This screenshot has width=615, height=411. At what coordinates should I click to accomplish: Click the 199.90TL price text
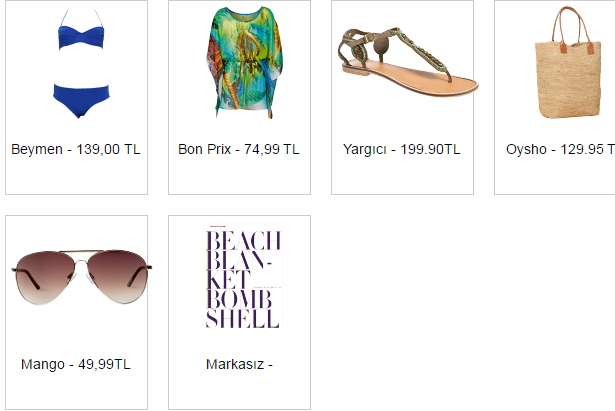coord(430,149)
